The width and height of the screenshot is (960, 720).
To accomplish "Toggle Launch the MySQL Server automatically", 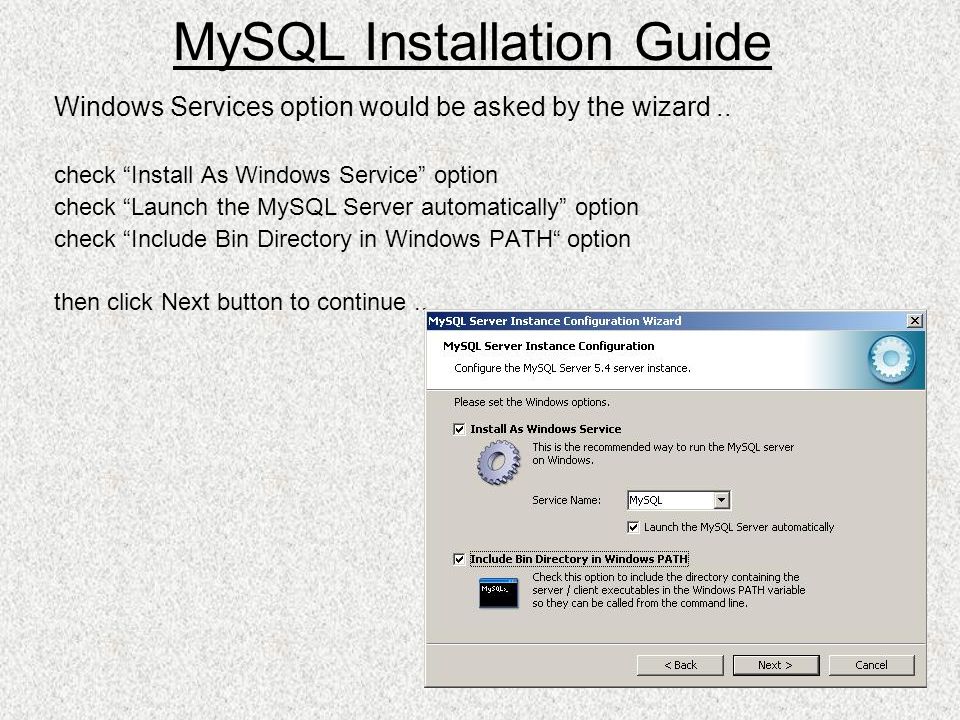I will click(633, 527).
